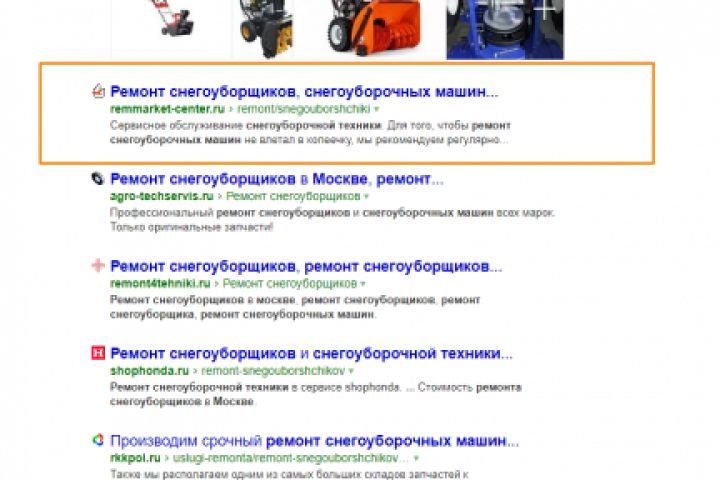Open result 'Ремонт снегоуборщиков, снегоуборочных машин...'
Image resolution: width=720 pixels, height=480 pixels.
pos(304,91)
